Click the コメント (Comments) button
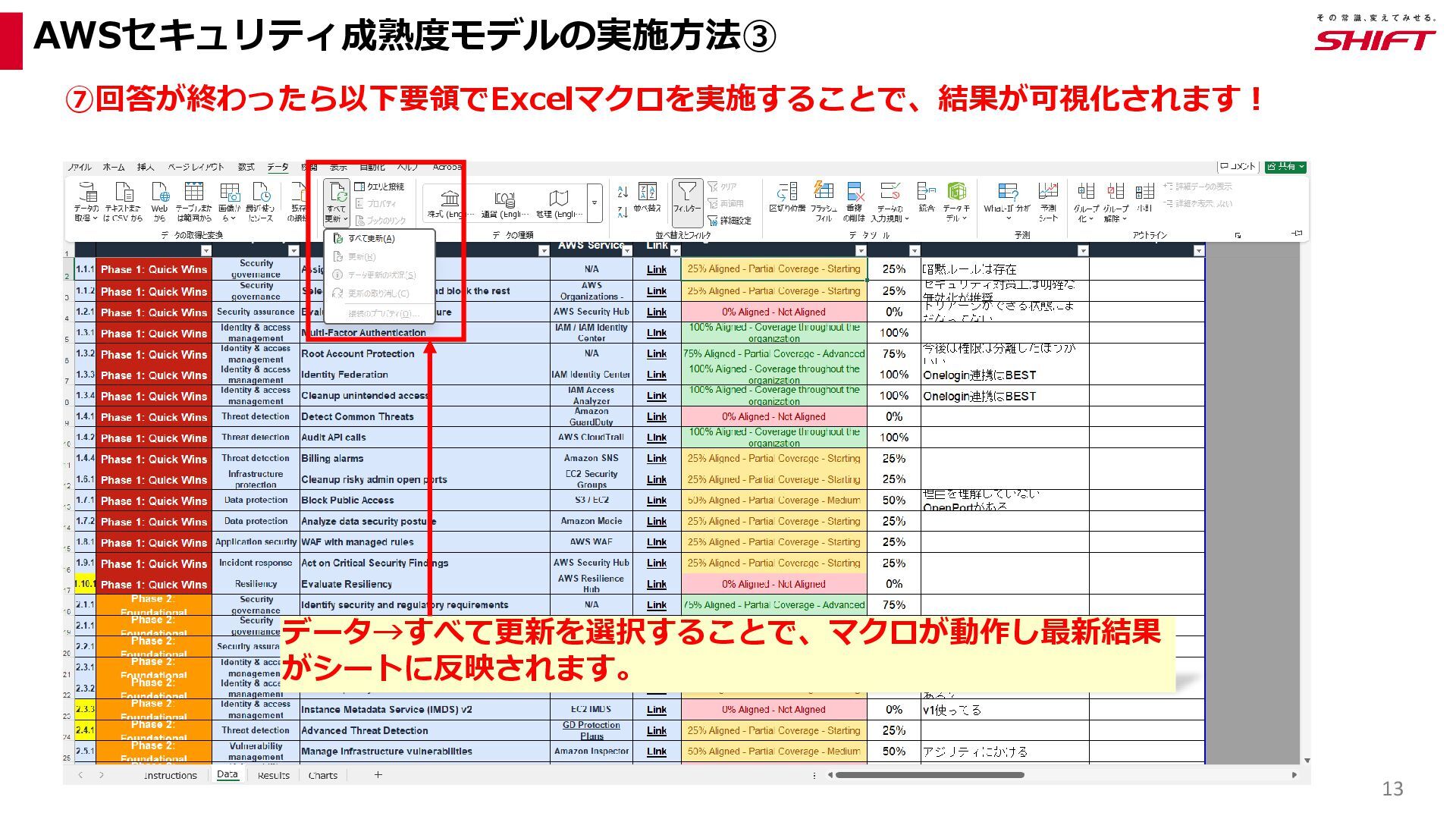The height and width of the screenshot is (819, 1456). (1238, 166)
